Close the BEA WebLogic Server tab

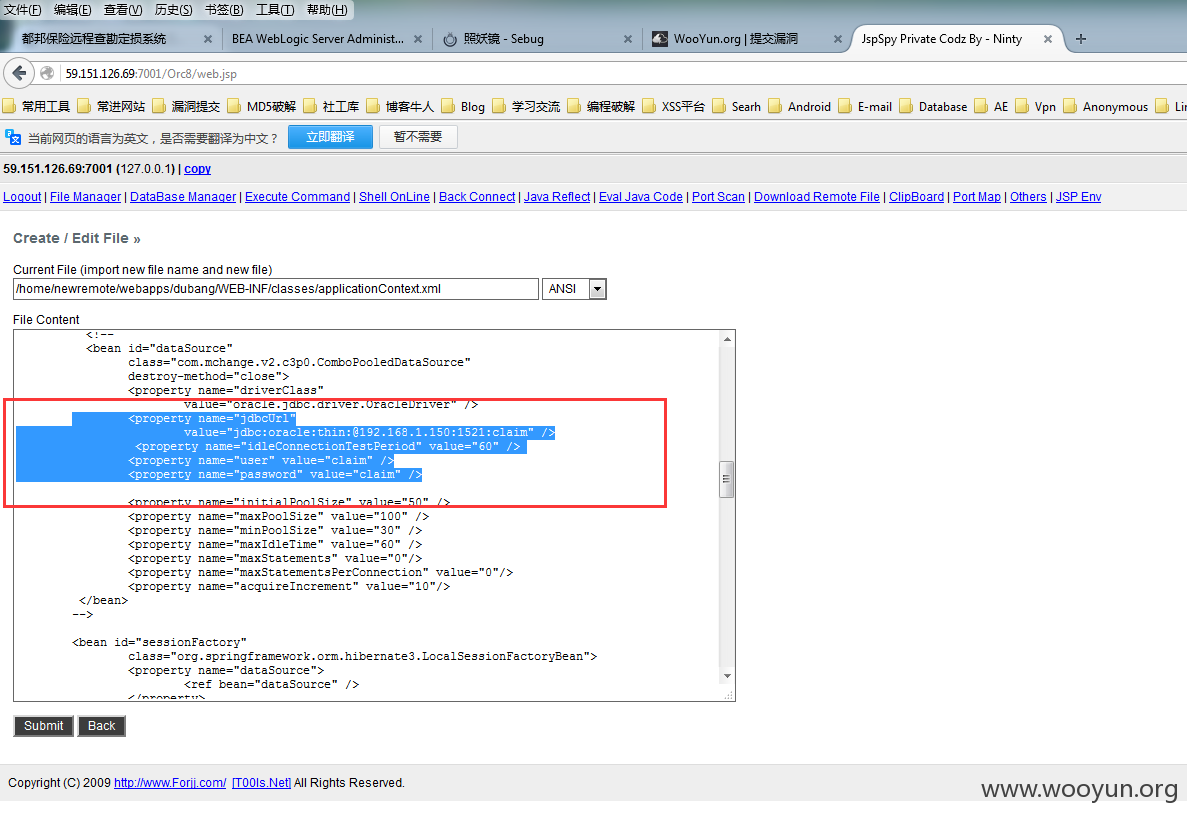click(418, 39)
